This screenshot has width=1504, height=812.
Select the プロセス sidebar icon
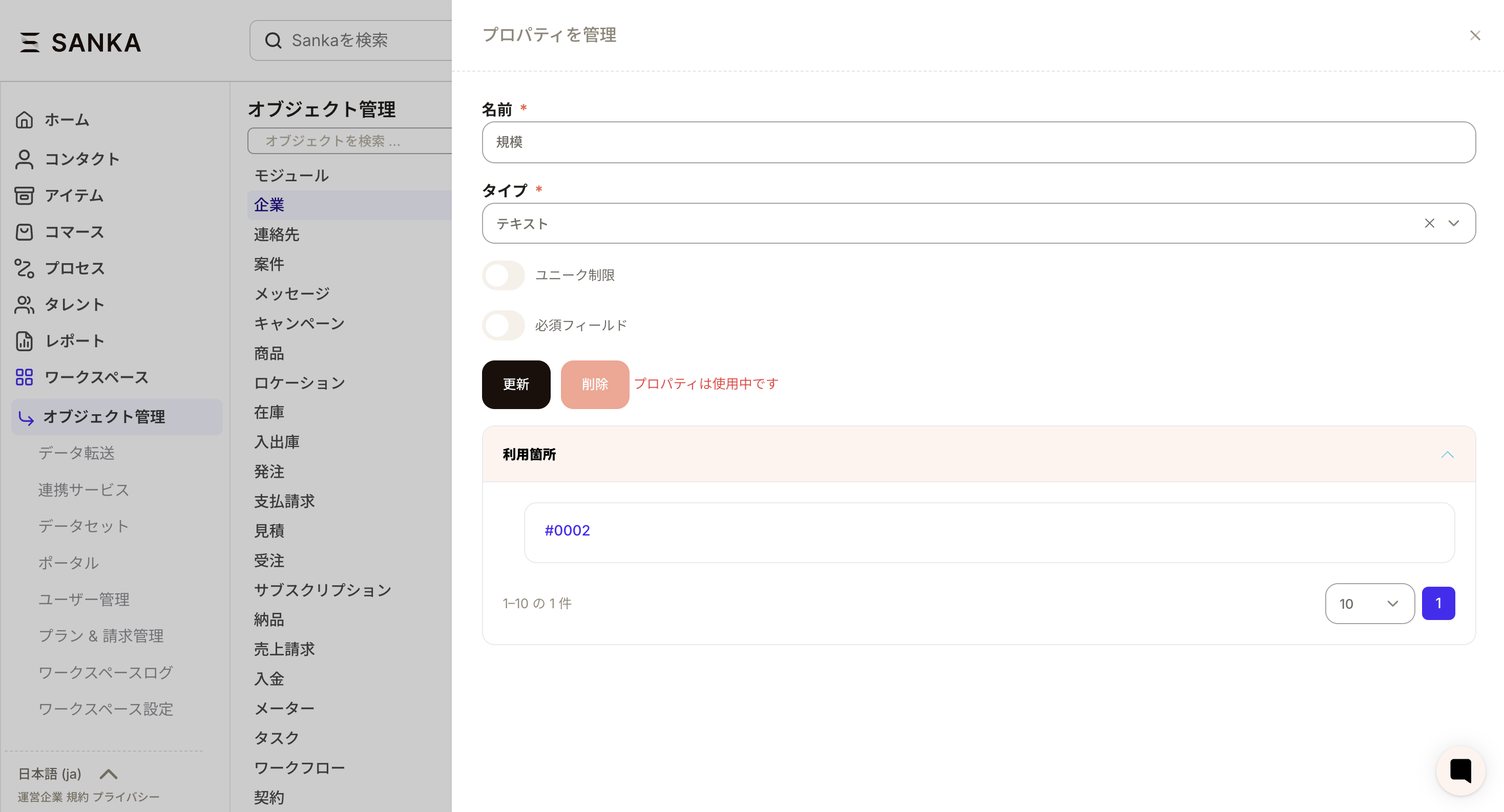[x=24, y=268]
